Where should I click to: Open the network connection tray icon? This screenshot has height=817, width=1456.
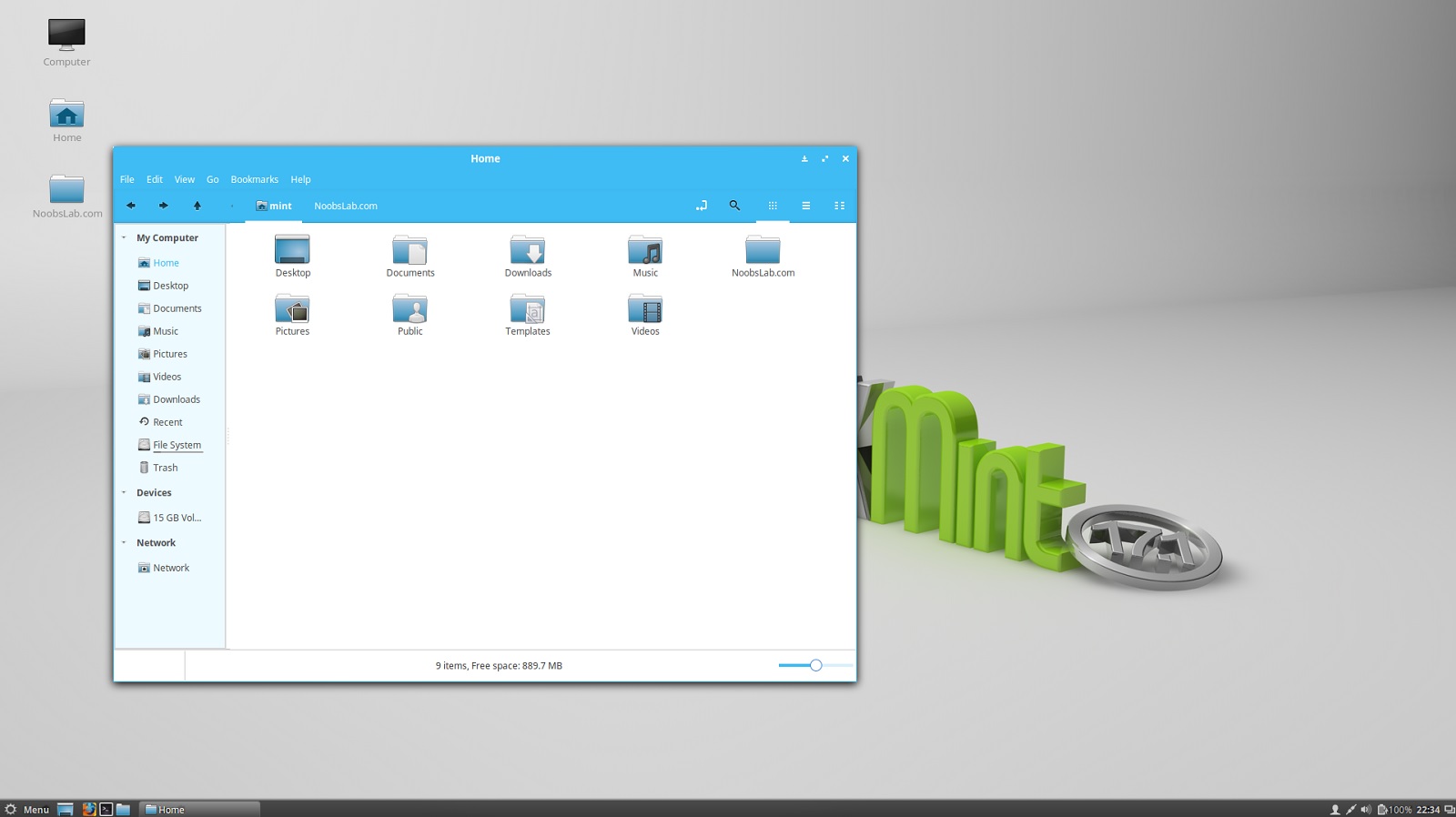pyautogui.click(x=1350, y=810)
